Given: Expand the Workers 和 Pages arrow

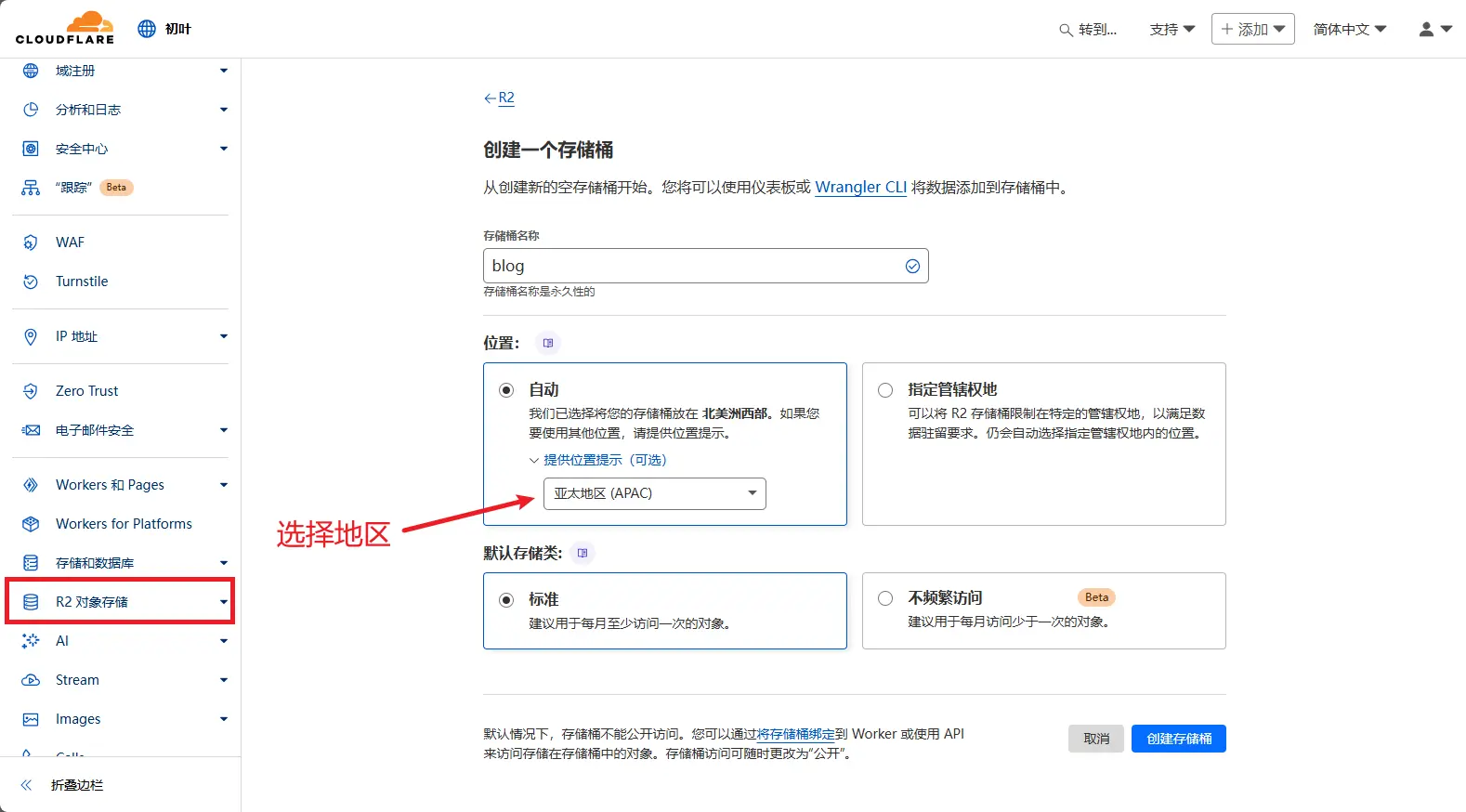Looking at the screenshot, I should pos(224,485).
